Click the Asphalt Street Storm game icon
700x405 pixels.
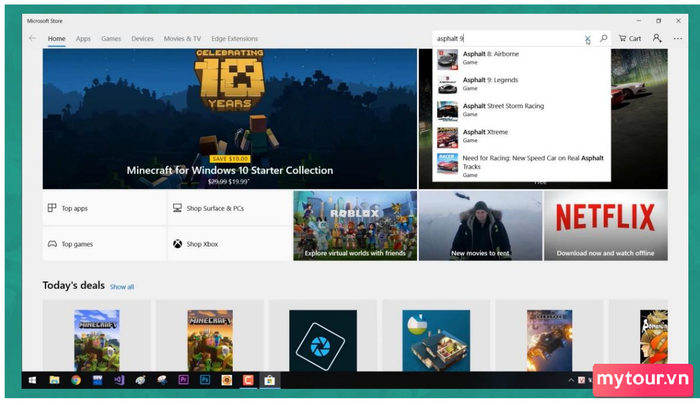(447, 111)
